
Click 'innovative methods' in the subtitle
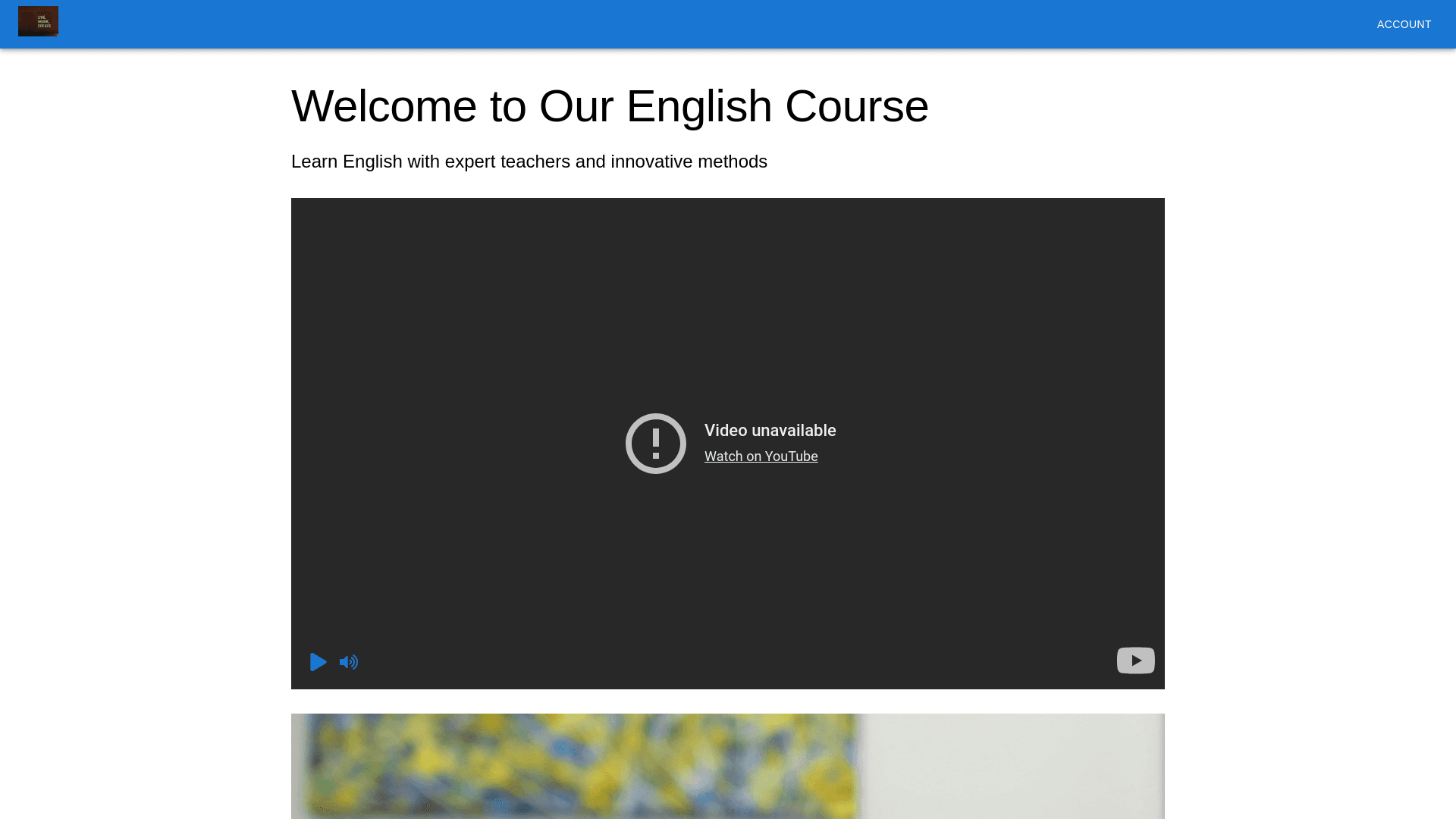[689, 162]
